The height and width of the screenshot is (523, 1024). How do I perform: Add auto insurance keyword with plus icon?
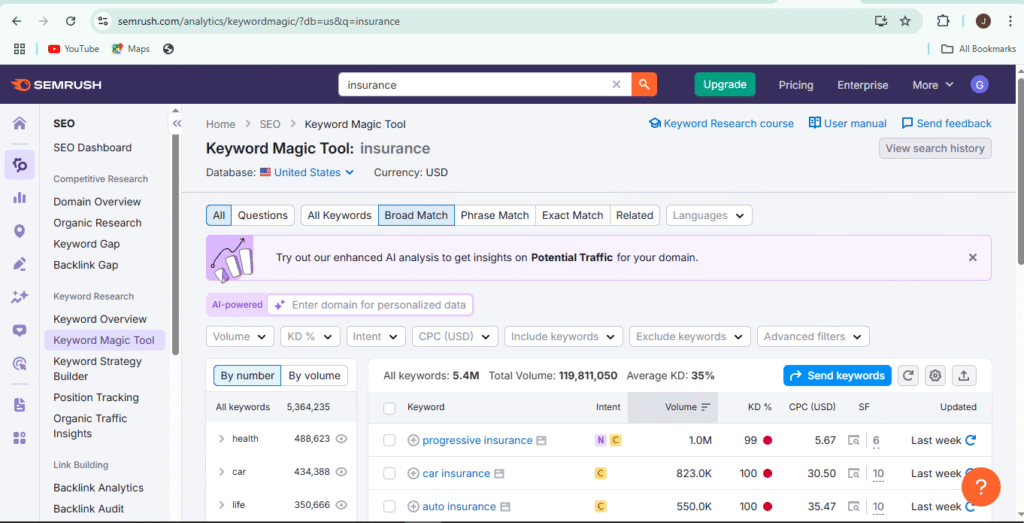[413, 507]
